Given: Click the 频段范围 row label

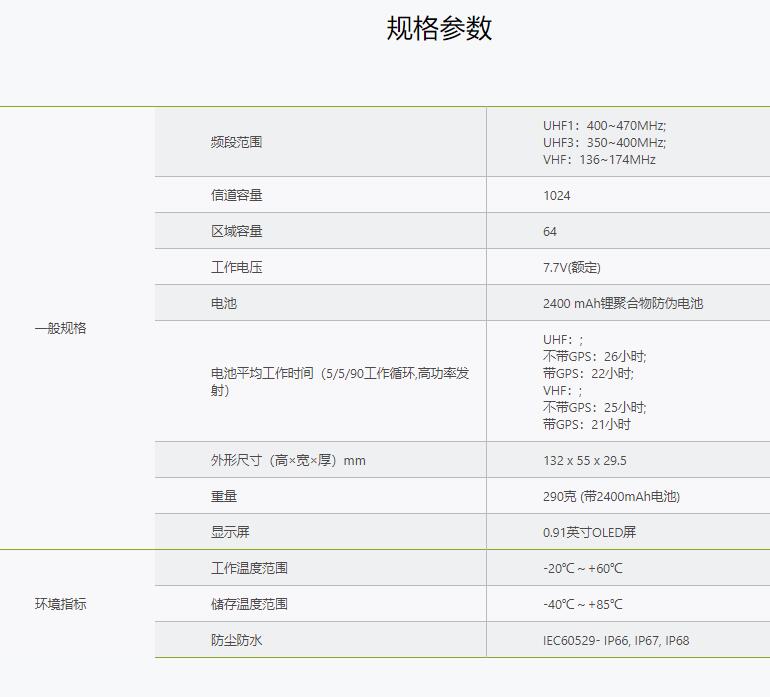Looking at the screenshot, I should click(236, 142).
